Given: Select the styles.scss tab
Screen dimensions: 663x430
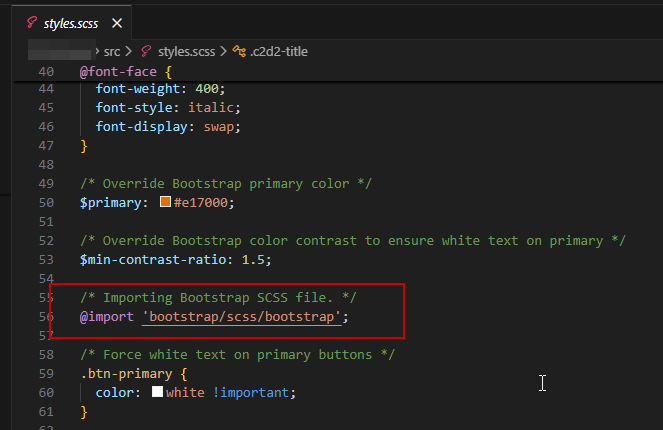Looking at the screenshot, I should (x=70, y=22).
